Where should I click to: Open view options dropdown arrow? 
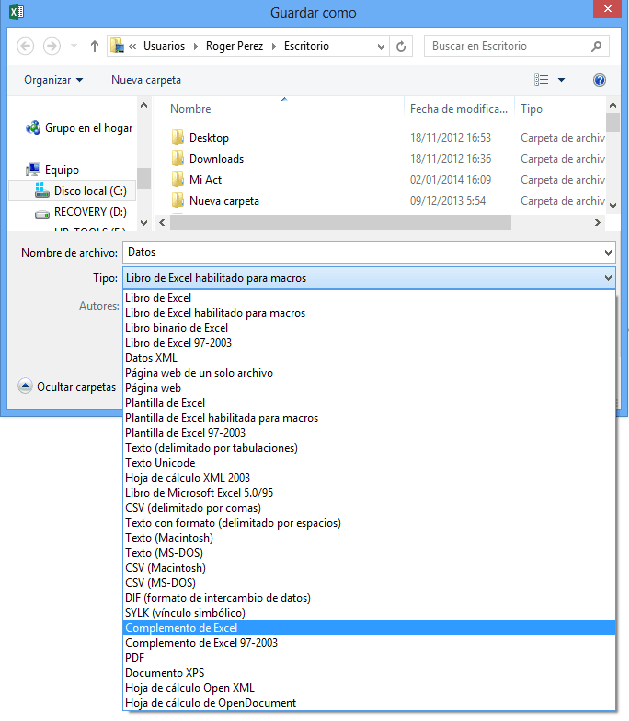pyautogui.click(x=561, y=80)
